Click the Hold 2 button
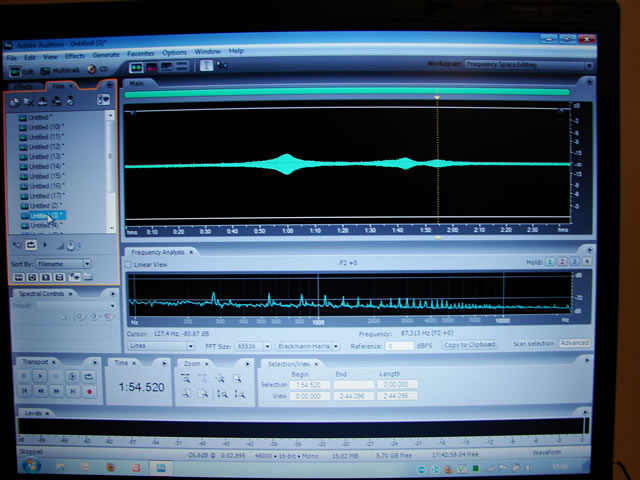Screen dimensions: 640x480 click(560, 262)
